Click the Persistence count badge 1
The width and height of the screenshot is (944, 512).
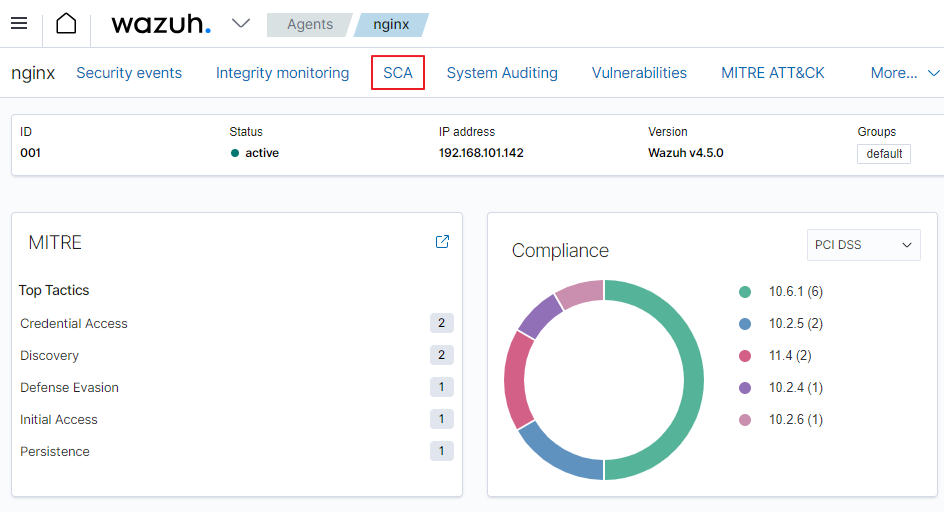pyautogui.click(x=441, y=451)
